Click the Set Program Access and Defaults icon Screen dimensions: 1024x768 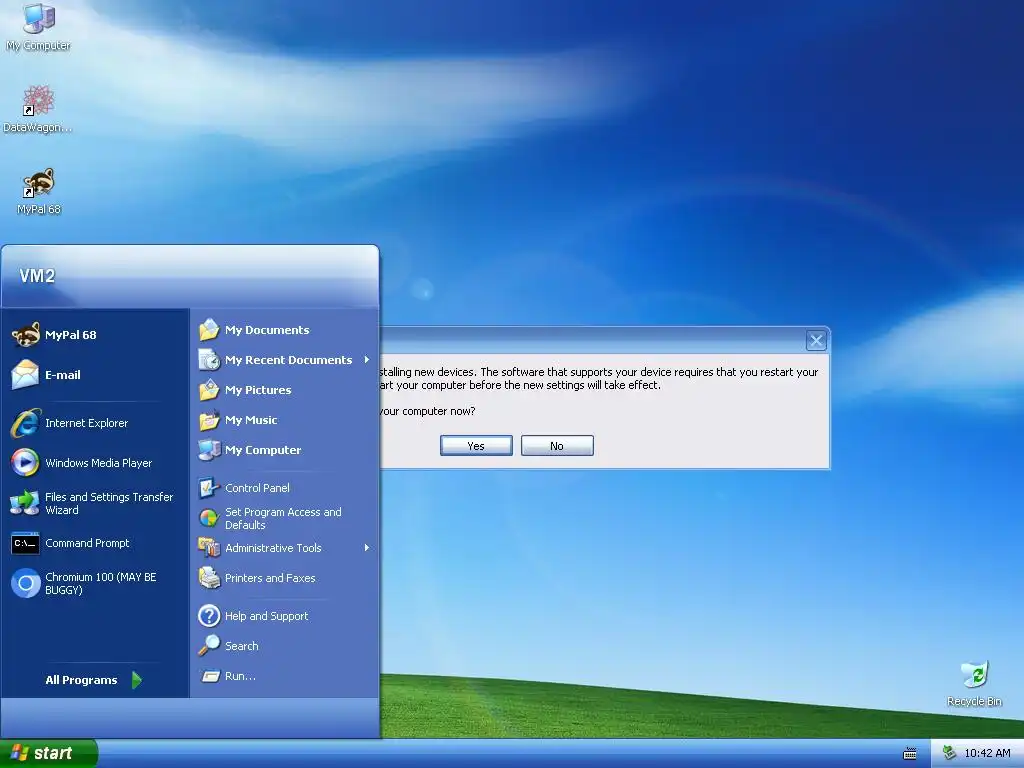[209, 518]
